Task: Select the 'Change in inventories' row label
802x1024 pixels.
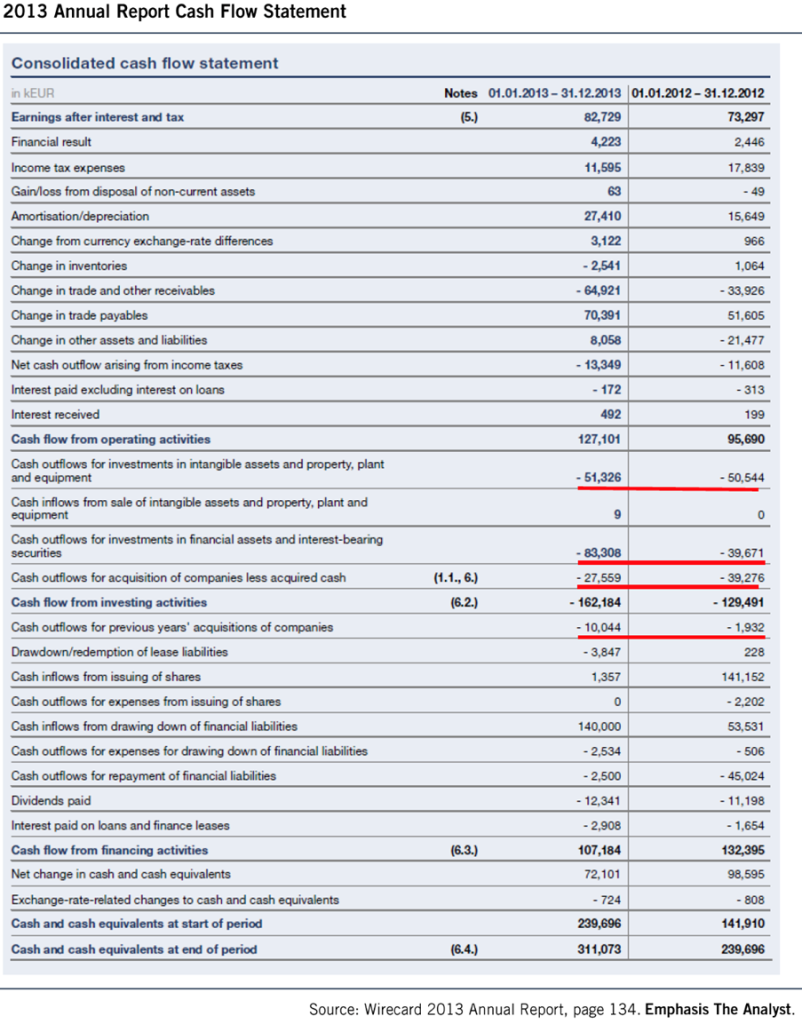Action: point(69,266)
